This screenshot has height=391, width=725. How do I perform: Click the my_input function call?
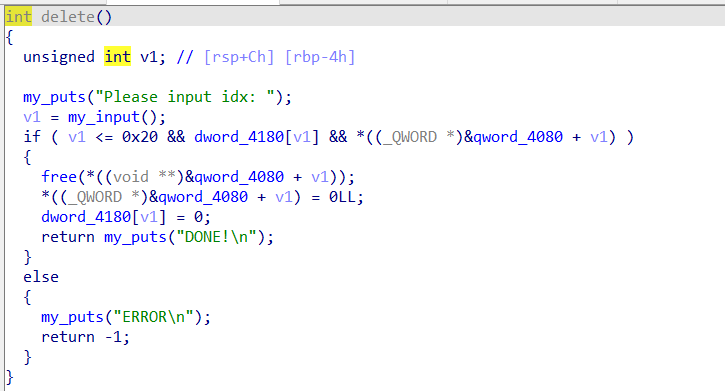pos(104,117)
